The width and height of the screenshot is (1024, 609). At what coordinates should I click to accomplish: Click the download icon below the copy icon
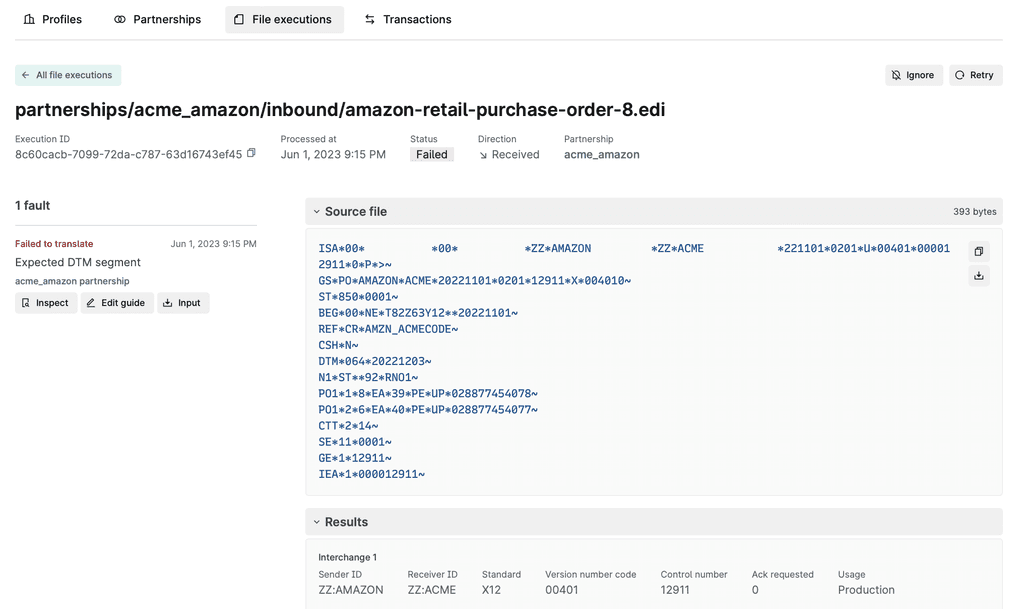point(979,275)
